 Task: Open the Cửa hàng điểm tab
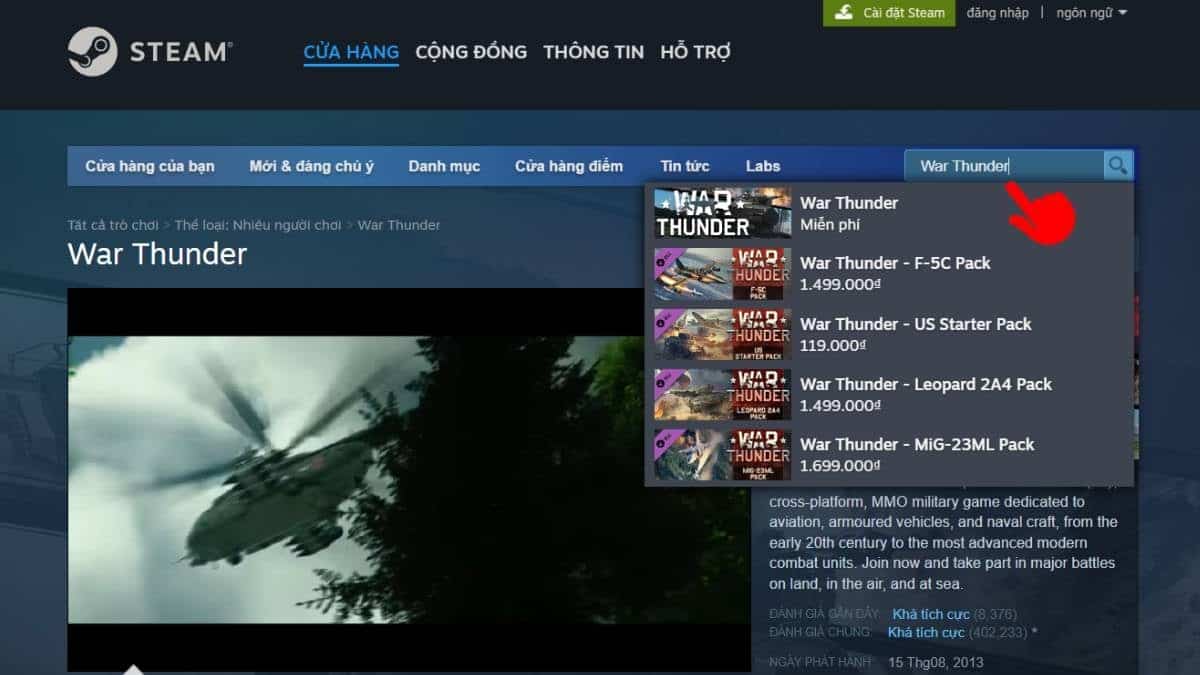(x=569, y=166)
